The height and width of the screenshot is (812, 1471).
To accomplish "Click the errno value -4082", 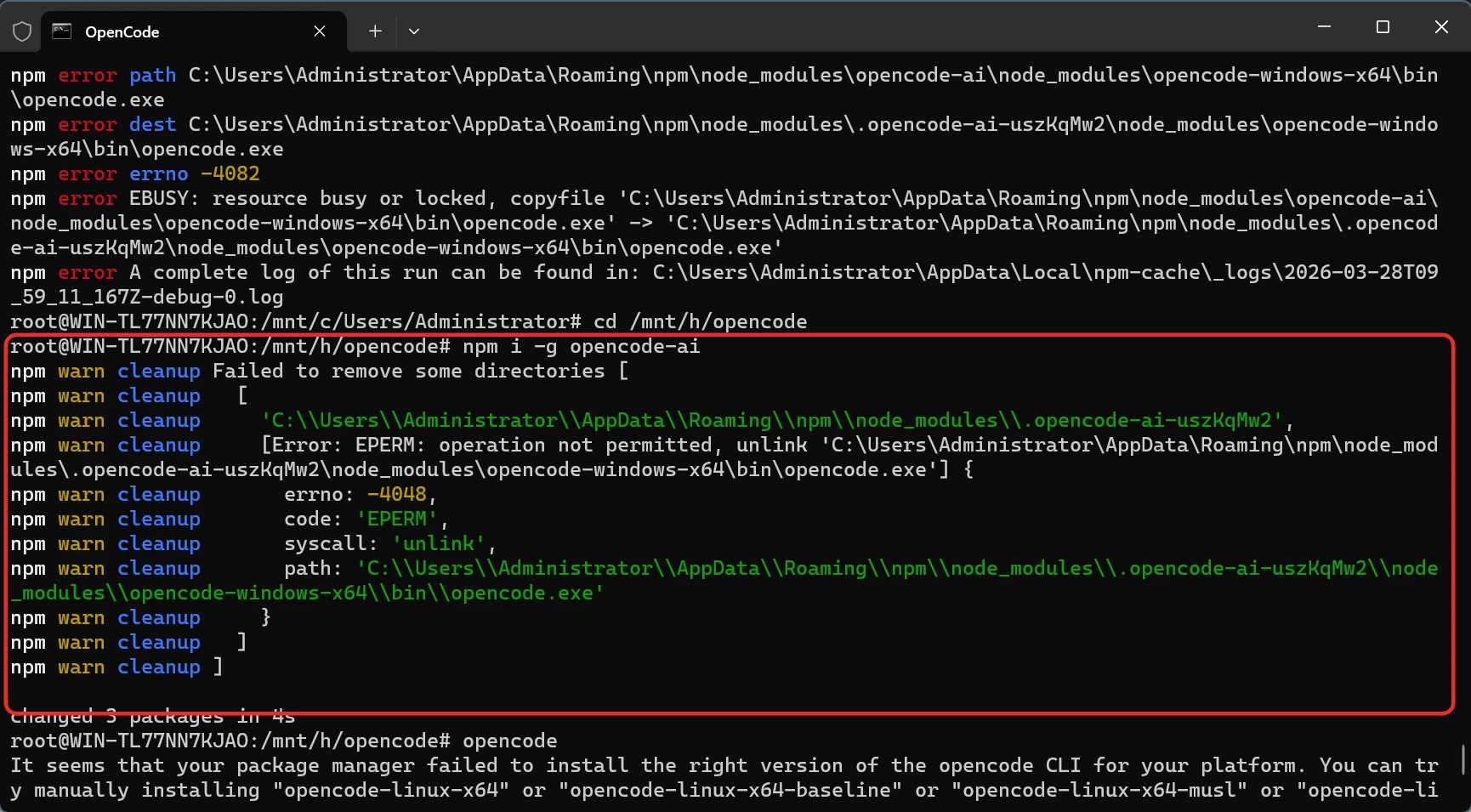I will (230, 174).
